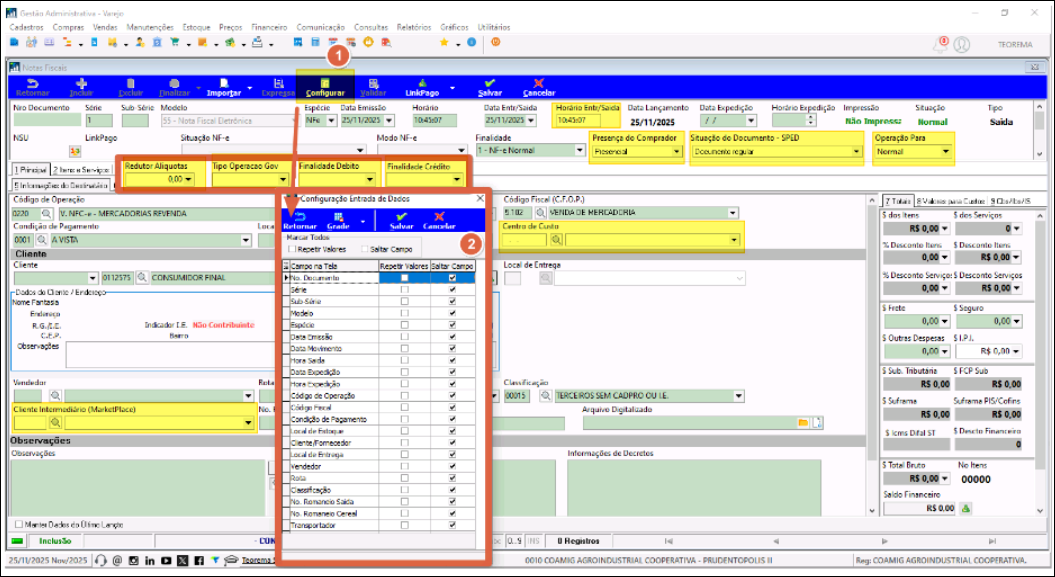The width and height of the screenshot is (1055, 577).
Task: Click Salvar in the Notas Fiscais toolbar
Action: [x=490, y=87]
